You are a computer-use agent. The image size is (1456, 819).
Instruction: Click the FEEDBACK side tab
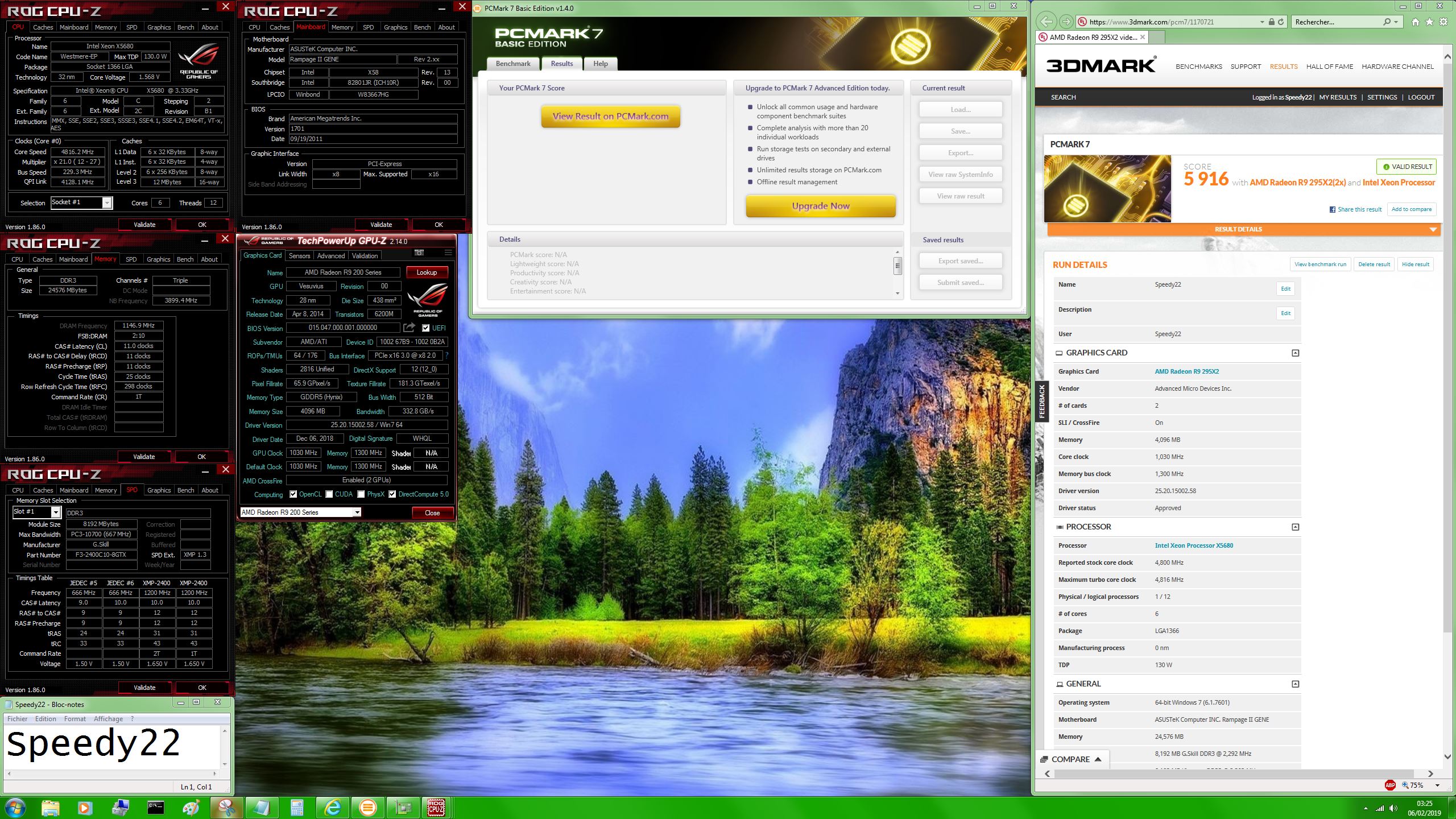(x=1042, y=401)
